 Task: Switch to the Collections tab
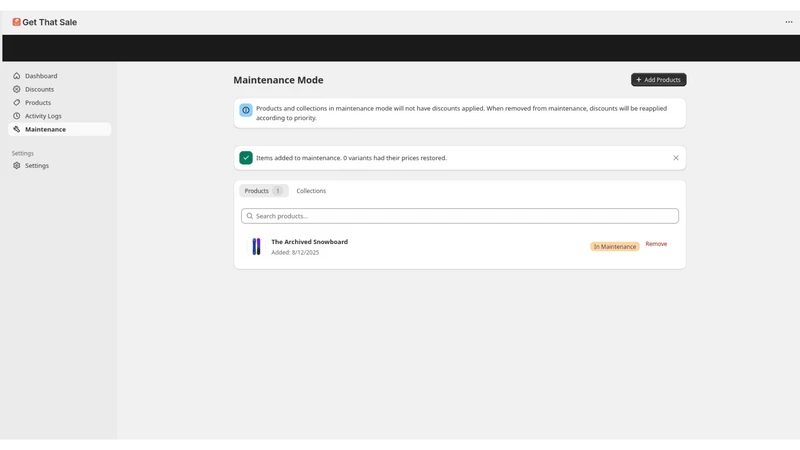311,190
